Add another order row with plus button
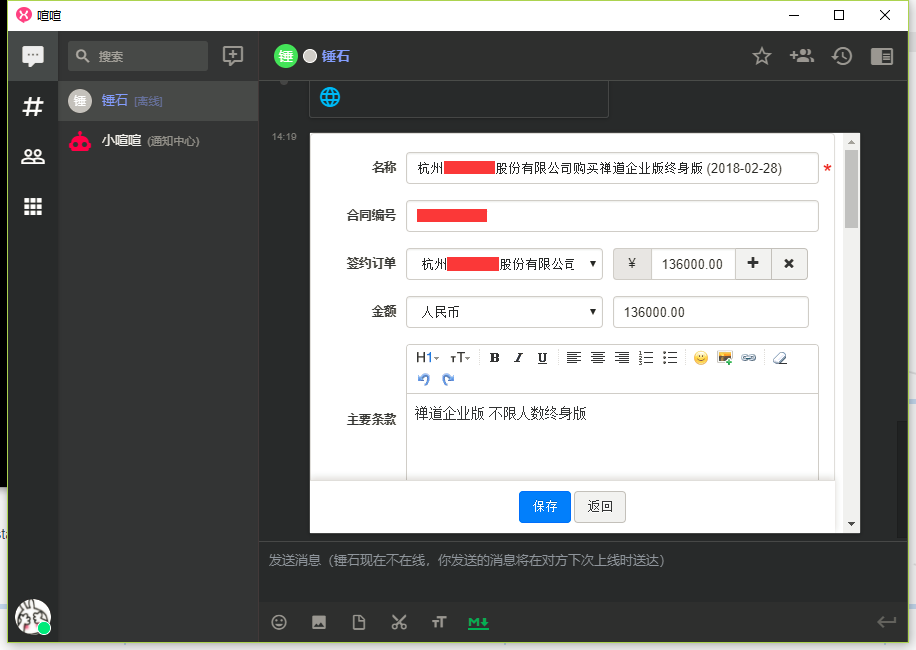This screenshot has height=650, width=916. click(x=753, y=264)
